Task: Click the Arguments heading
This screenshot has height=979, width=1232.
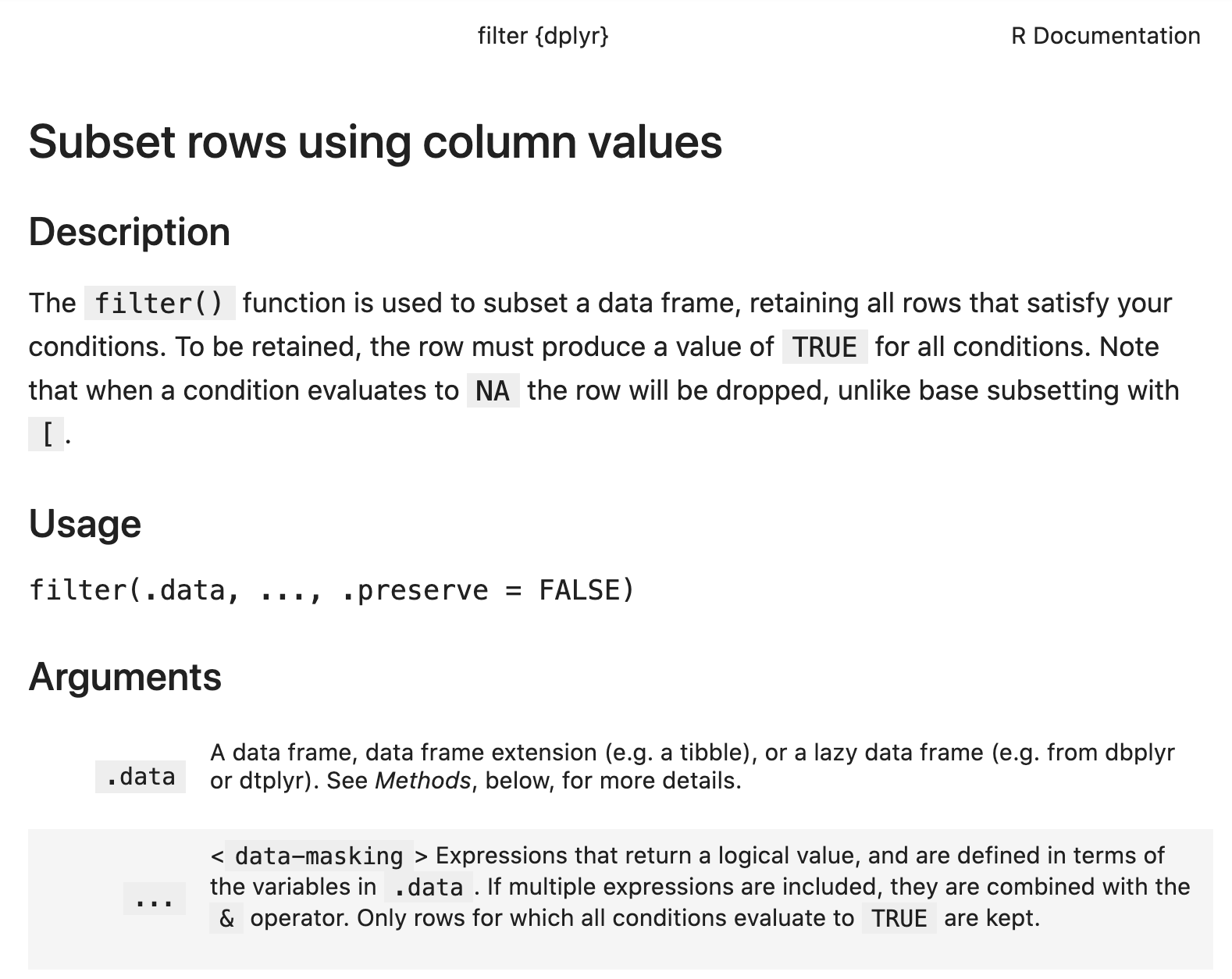Action: click(x=125, y=677)
